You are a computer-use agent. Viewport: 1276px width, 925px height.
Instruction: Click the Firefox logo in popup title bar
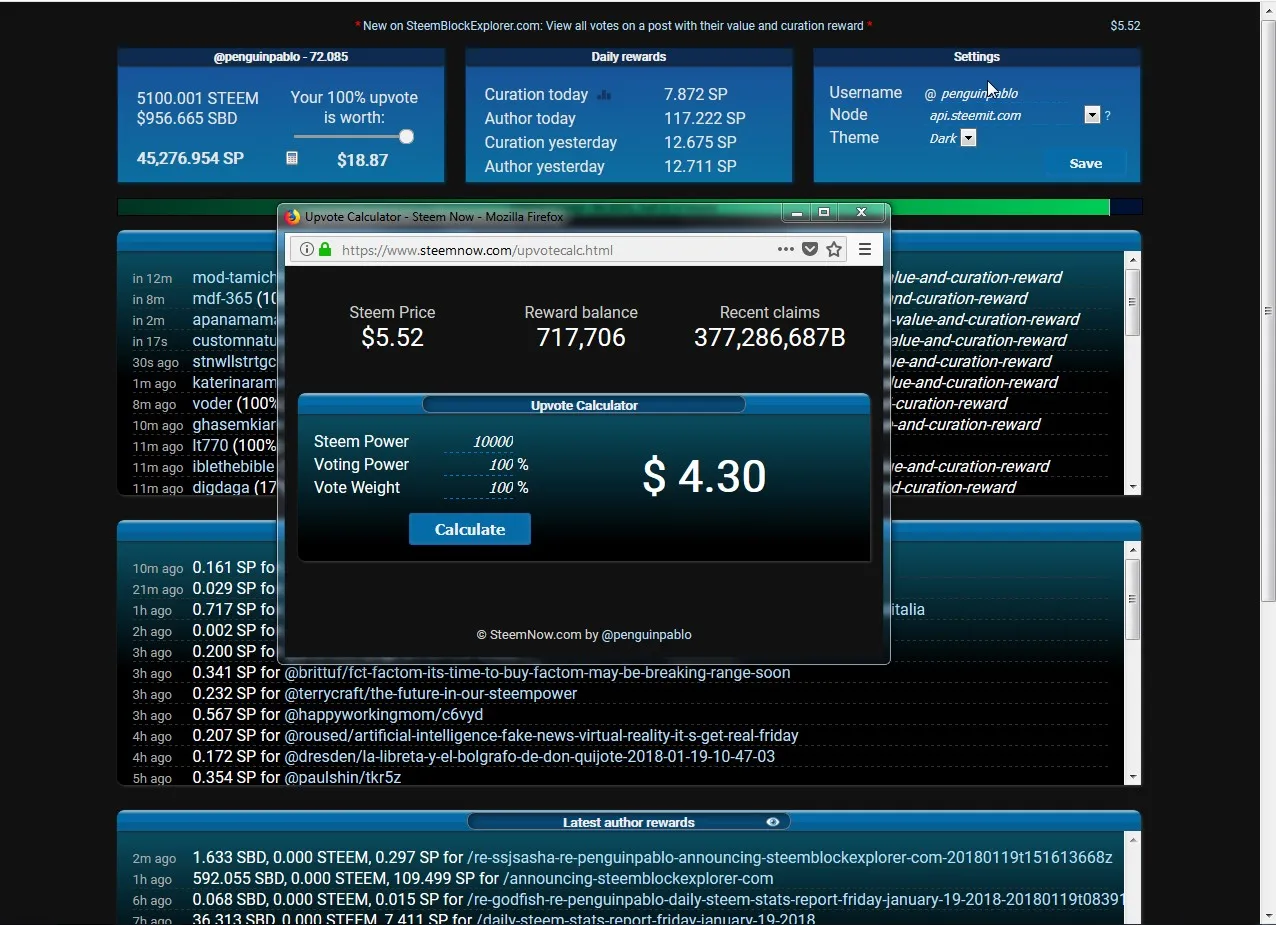292,217
